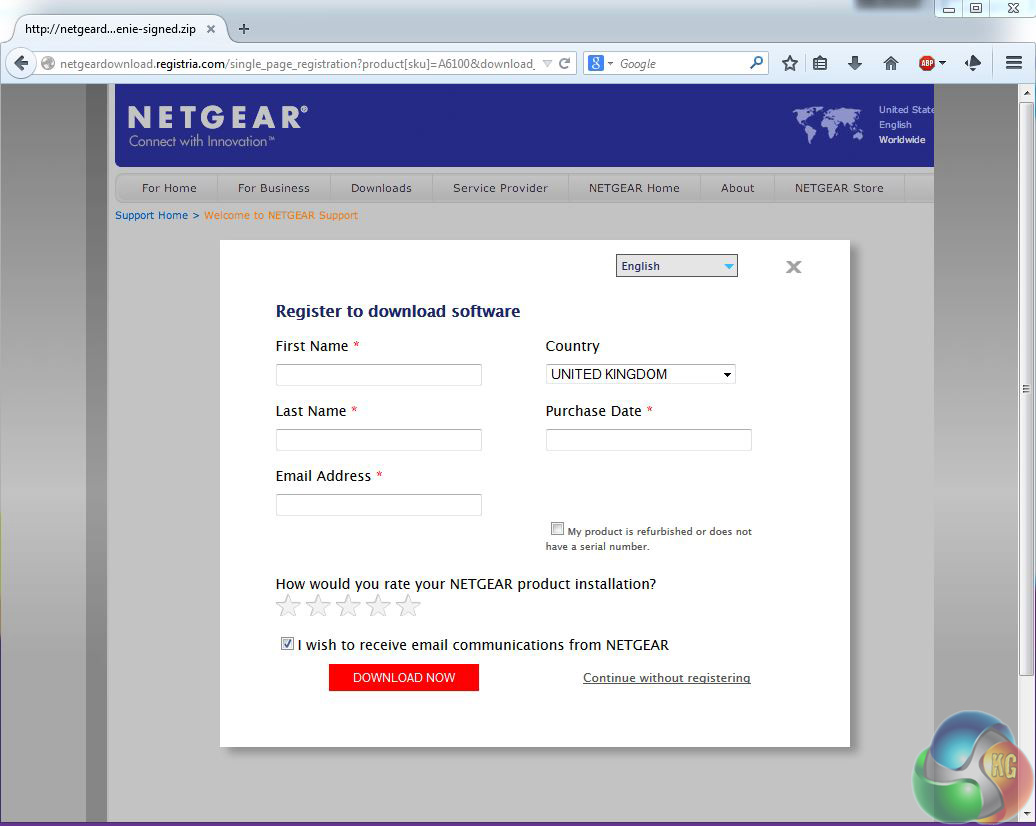Close the registration dialog with X
1036x826 pixels.
coord(794,267)
